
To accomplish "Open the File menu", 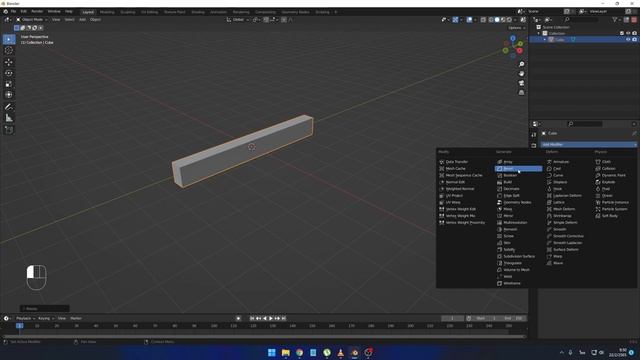I will [13, 11].
